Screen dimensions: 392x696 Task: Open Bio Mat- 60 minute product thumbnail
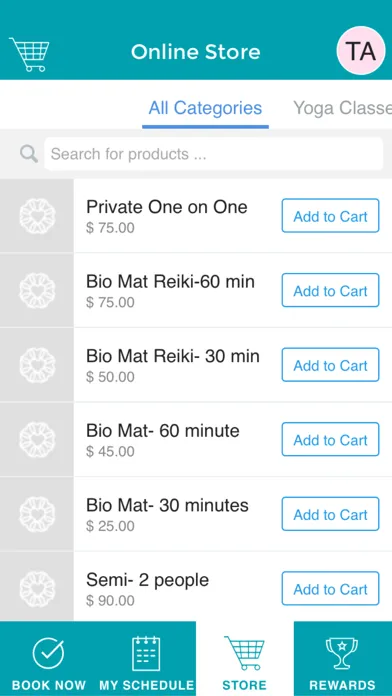point(37,439)
